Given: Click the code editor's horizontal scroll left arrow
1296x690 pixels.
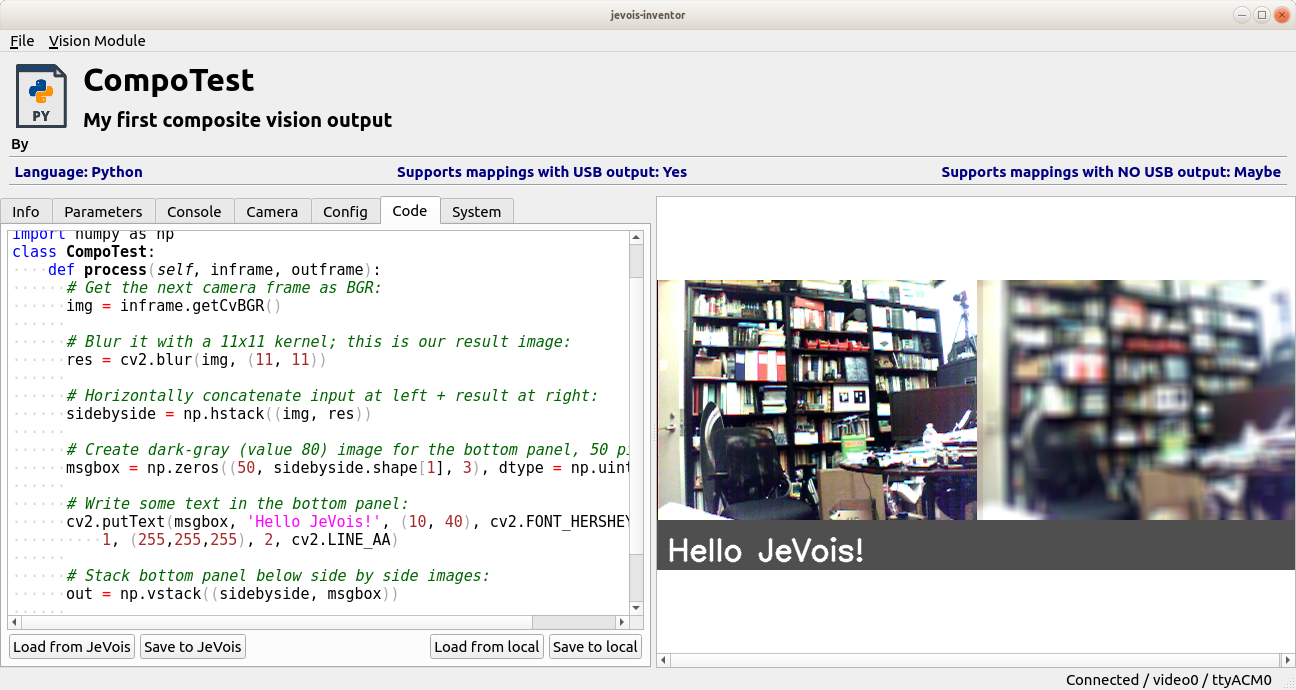Looking at the screenshot, I should pyautogui.click(x=15, y=622).
